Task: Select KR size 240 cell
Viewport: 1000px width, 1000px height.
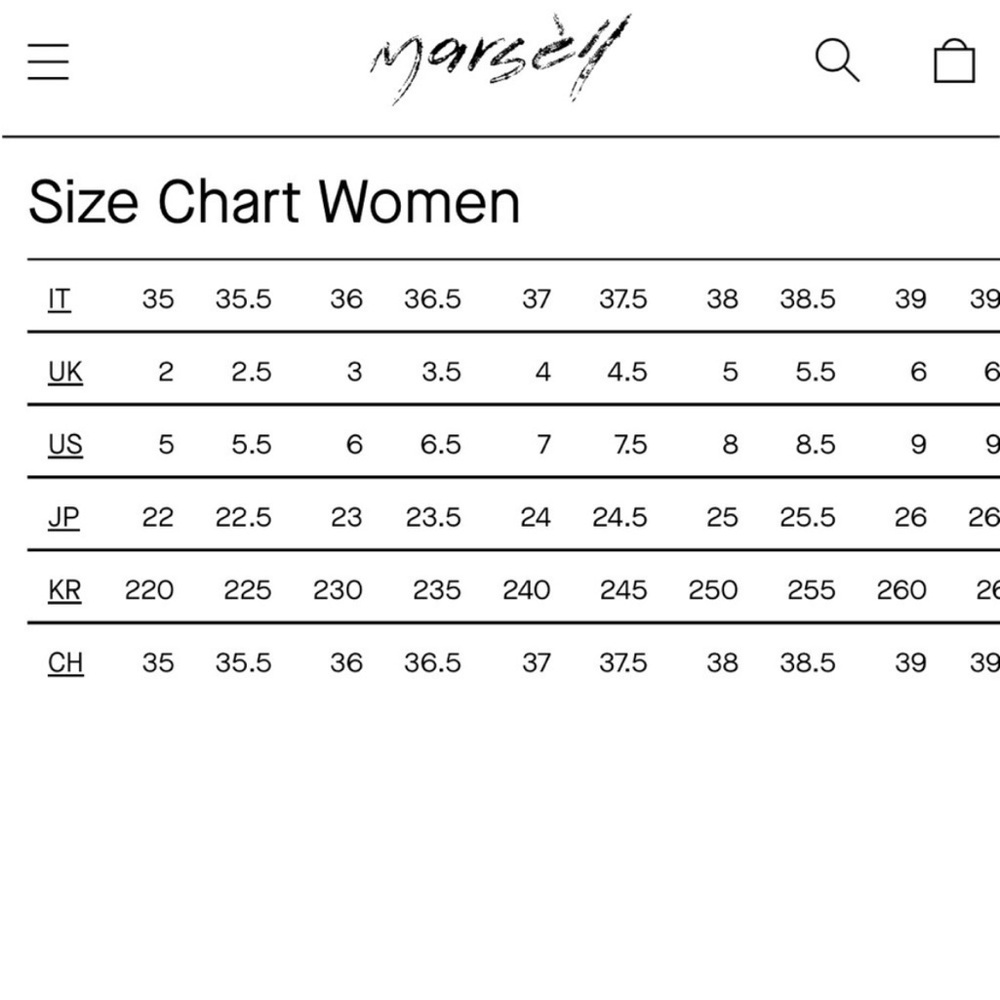Action: [526, 590]
